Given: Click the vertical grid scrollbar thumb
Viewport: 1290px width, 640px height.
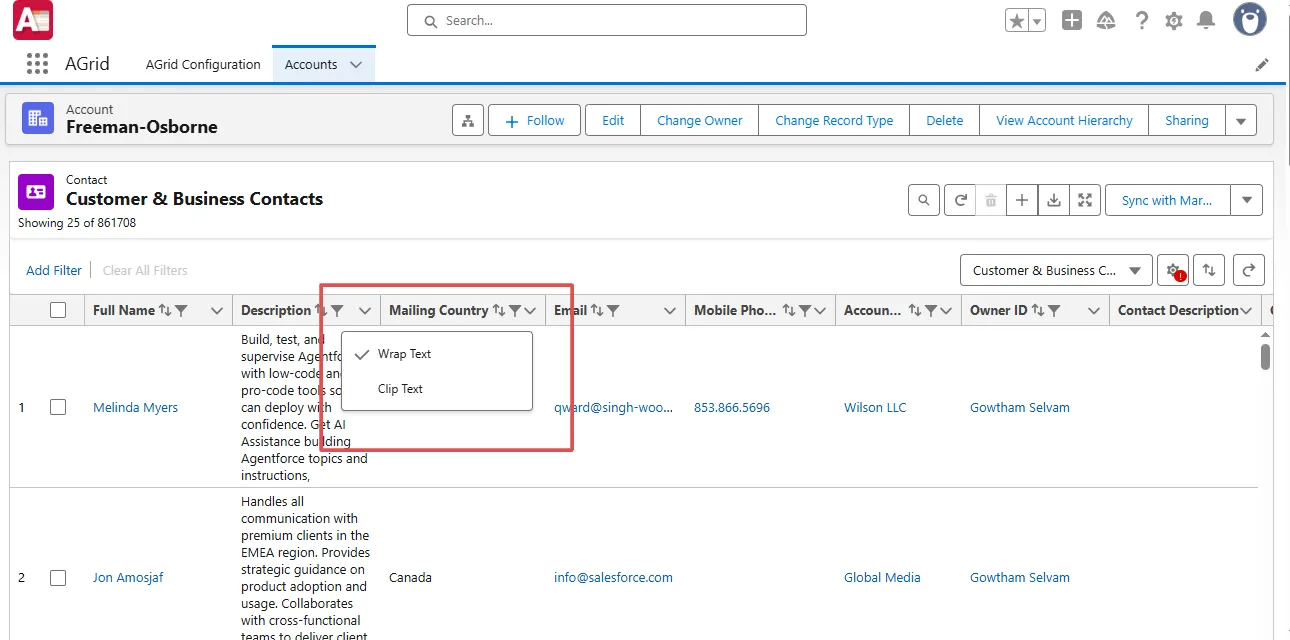Looking at the screenshot, I should coord(1265,357).
